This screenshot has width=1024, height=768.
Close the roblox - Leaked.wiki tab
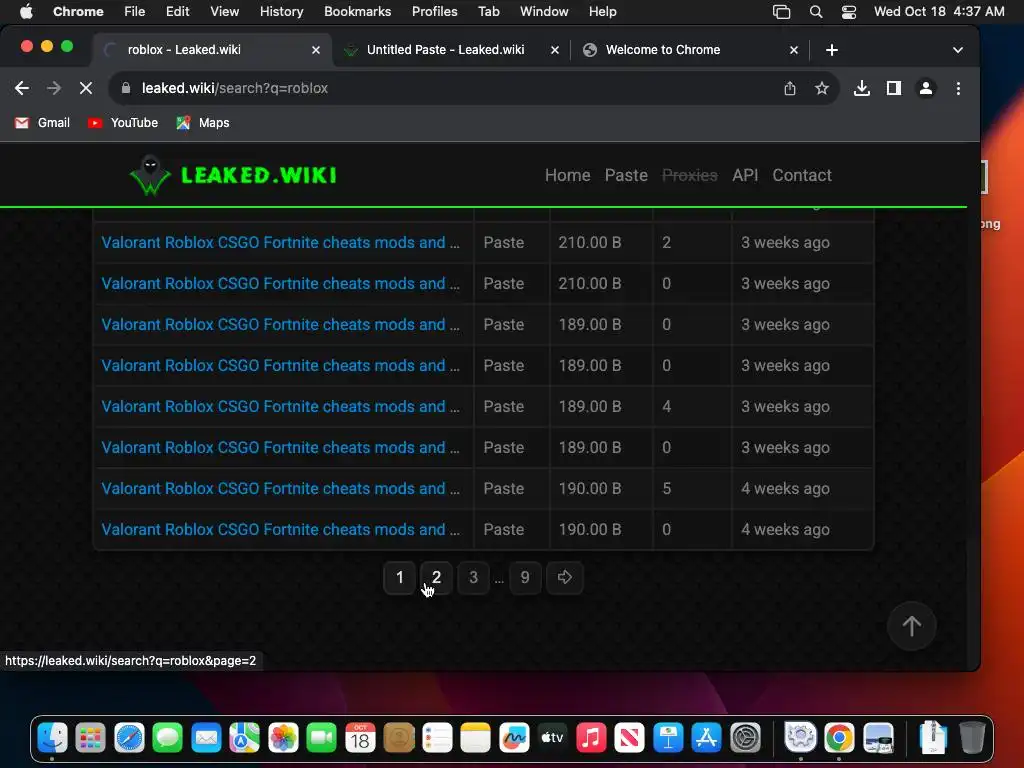click(x=315, y=50)
